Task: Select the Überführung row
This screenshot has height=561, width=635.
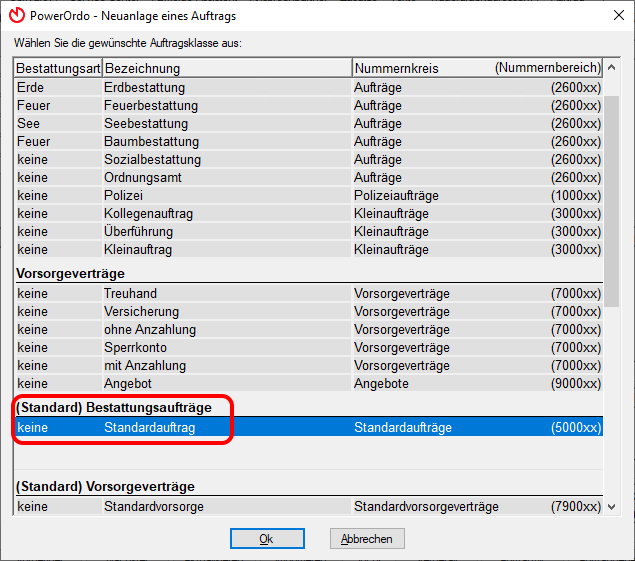Action: (309, 232)
